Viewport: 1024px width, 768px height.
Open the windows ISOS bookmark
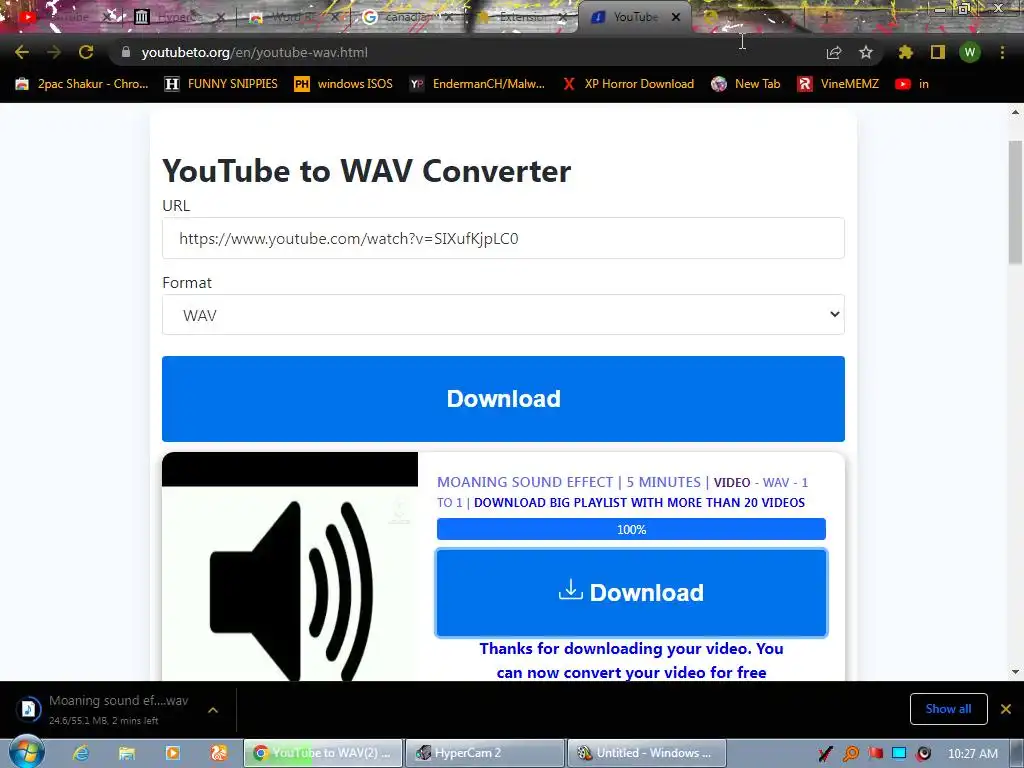coord(344,84)
